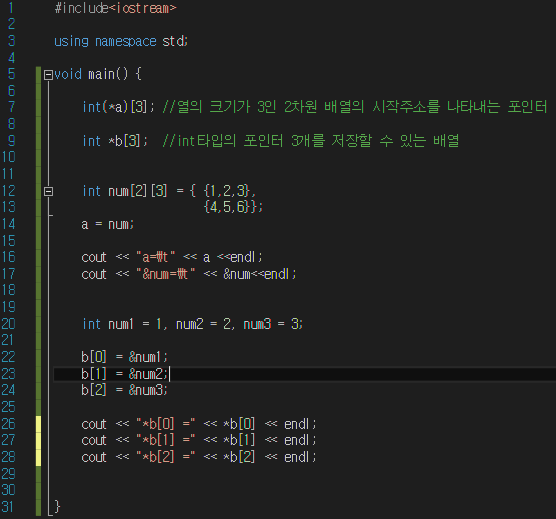Collapse the num array initializer block
Screen dimensions: 556x519
pos(48,191)
